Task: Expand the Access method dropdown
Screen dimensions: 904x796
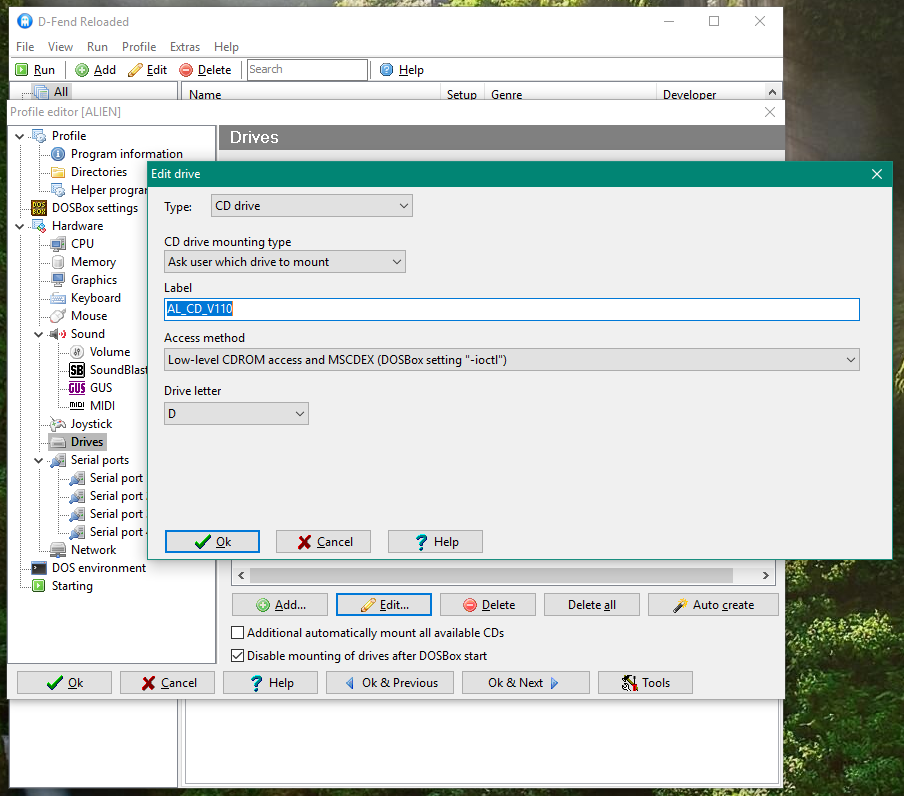Action: [x=511, y=360]
